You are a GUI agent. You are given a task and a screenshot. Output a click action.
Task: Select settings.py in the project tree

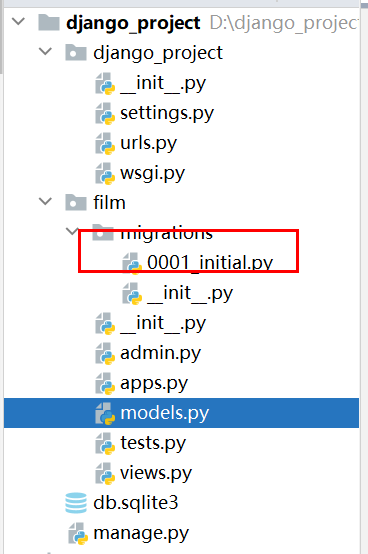pyautogui.click(x=167, y=113)
